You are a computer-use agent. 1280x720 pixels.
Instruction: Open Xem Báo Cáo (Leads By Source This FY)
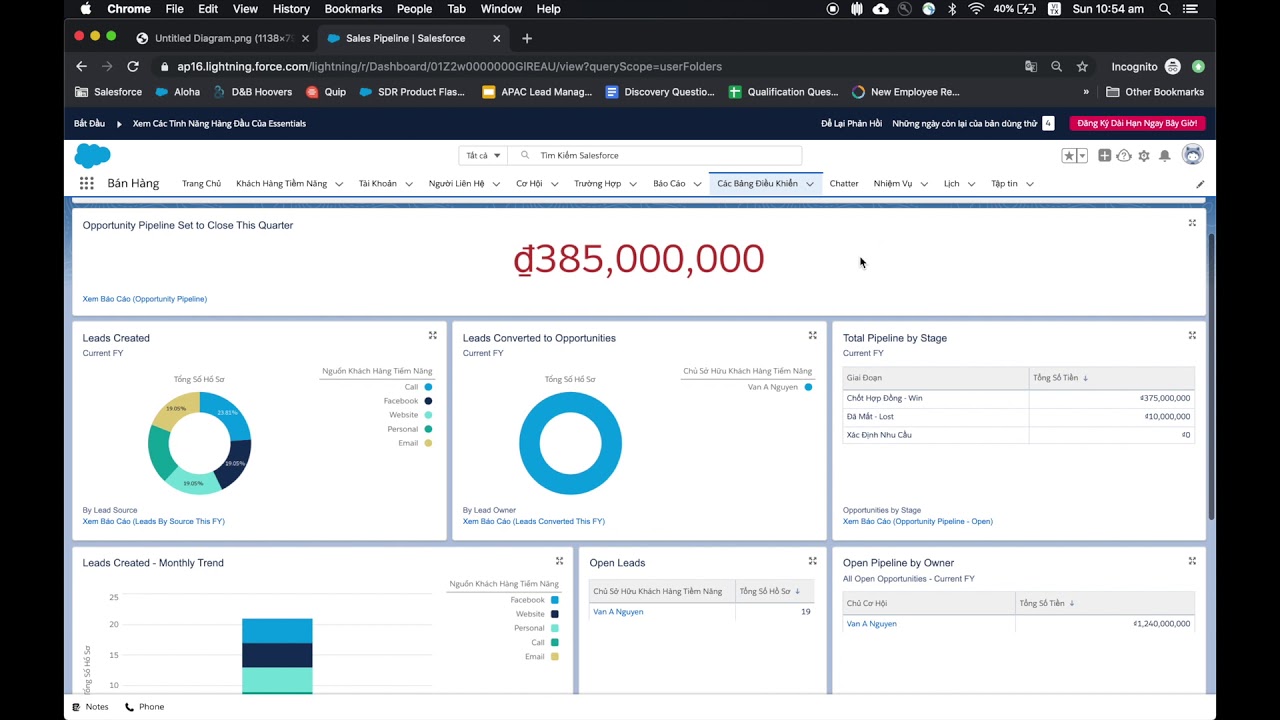point(154,521)
